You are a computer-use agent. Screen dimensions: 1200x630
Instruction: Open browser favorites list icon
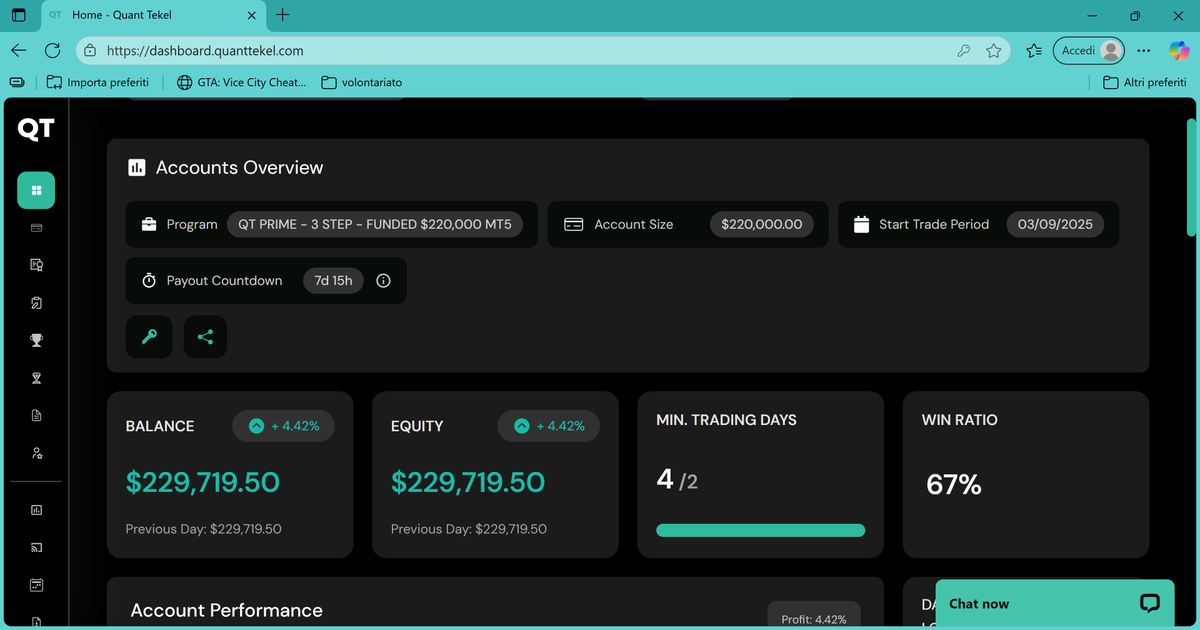coord(1034,50)
